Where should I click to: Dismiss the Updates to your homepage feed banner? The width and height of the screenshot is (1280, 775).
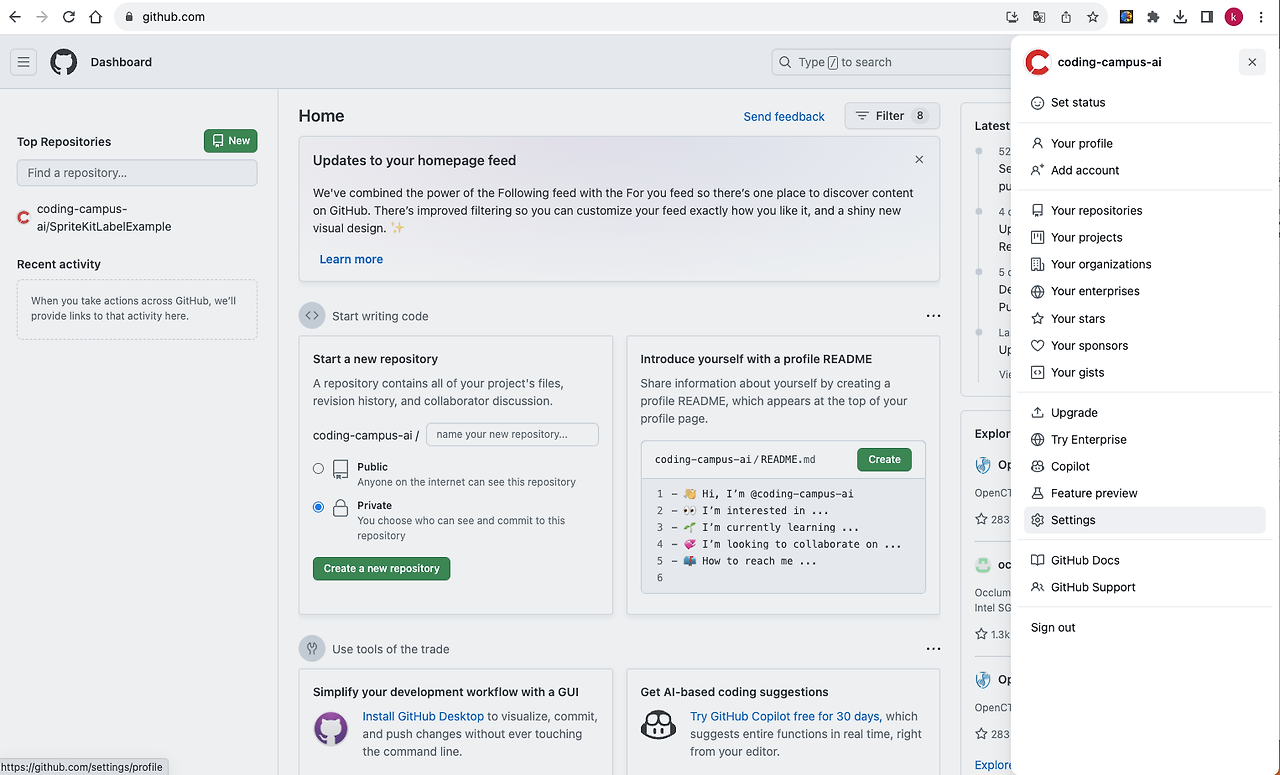coord(919,160)
